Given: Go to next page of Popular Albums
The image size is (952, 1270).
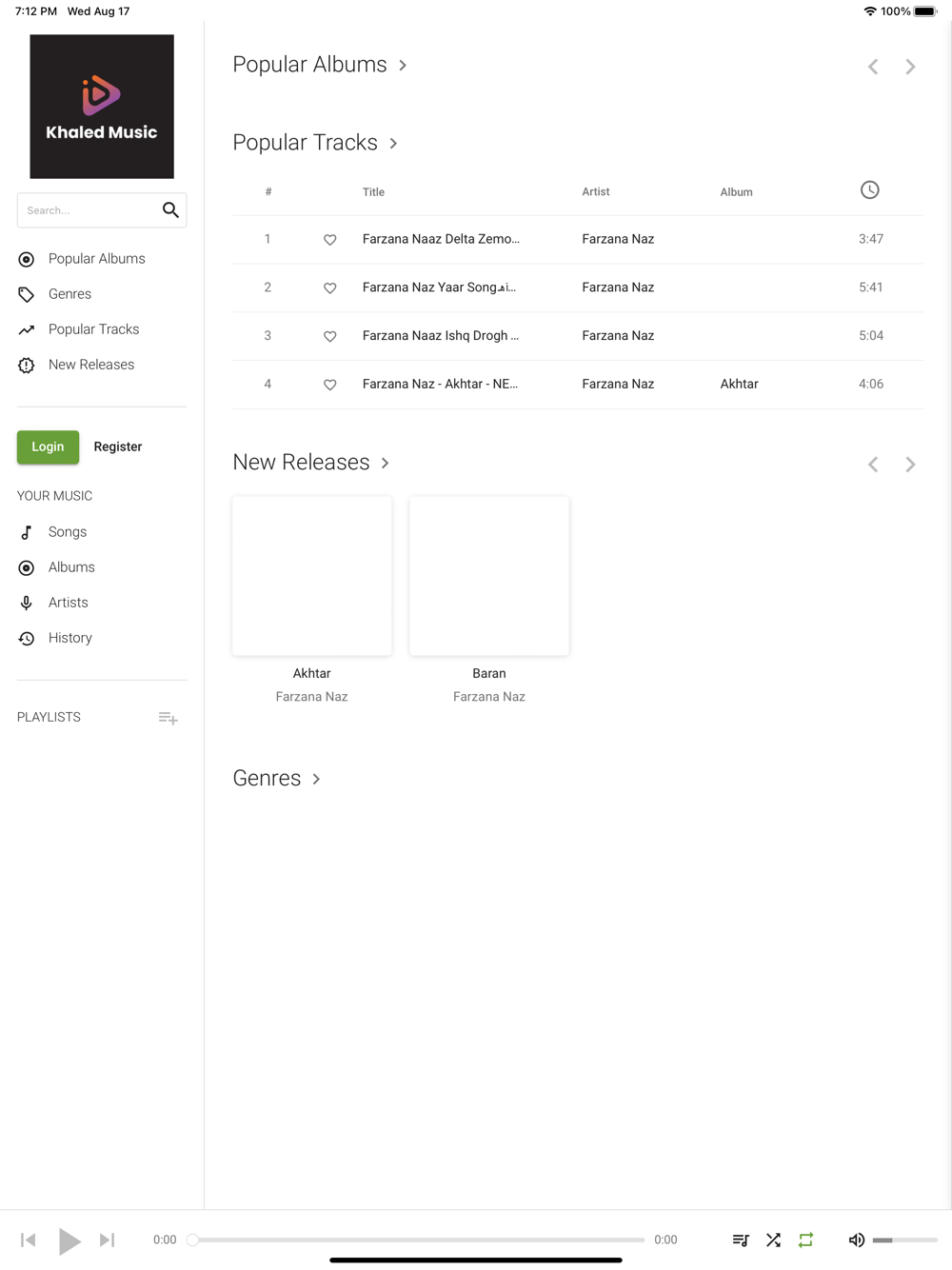Looking at the screenshot, I should point(910,67).
